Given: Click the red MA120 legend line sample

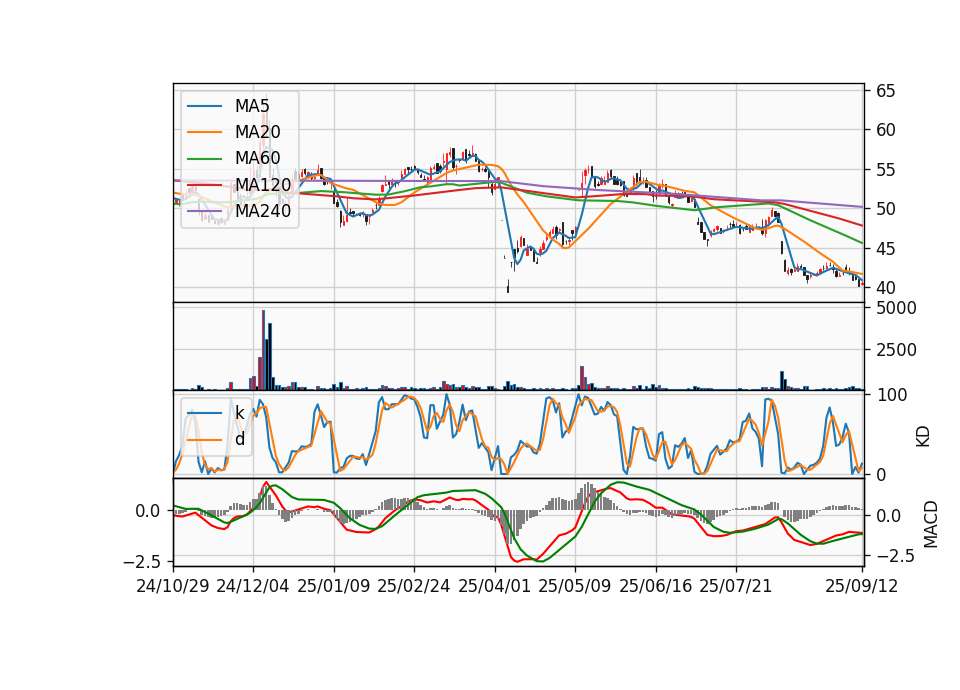Looking at the screenshot, I should point(204,185).
